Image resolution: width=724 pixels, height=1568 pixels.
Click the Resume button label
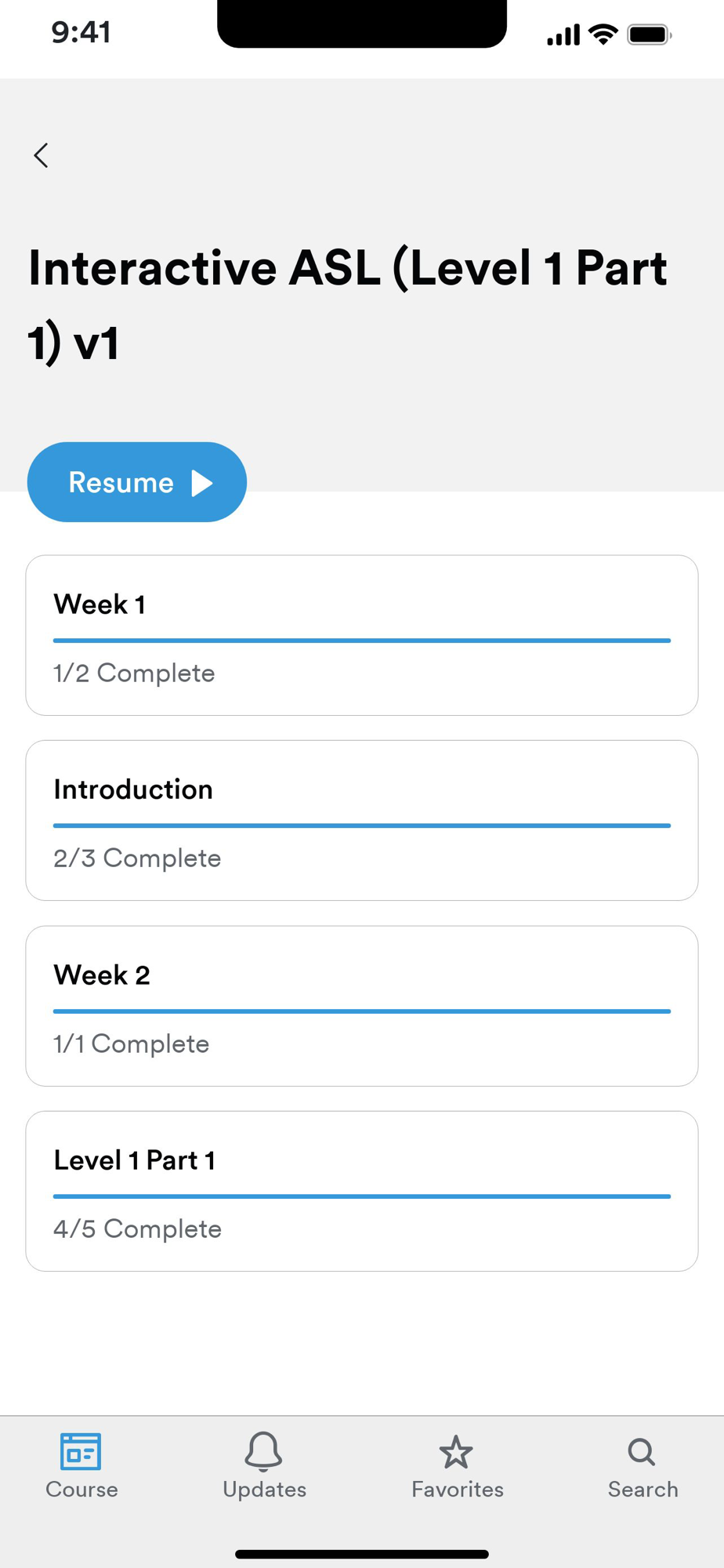pos(121,483)
